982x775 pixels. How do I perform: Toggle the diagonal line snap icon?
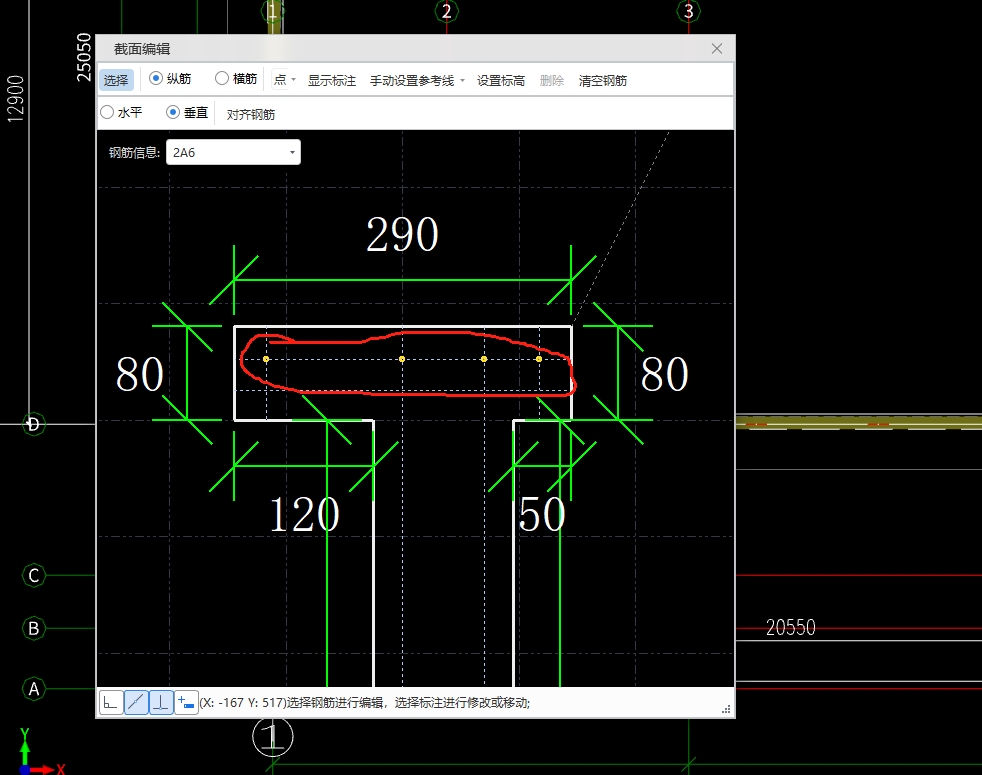click(x=136, y=703)
